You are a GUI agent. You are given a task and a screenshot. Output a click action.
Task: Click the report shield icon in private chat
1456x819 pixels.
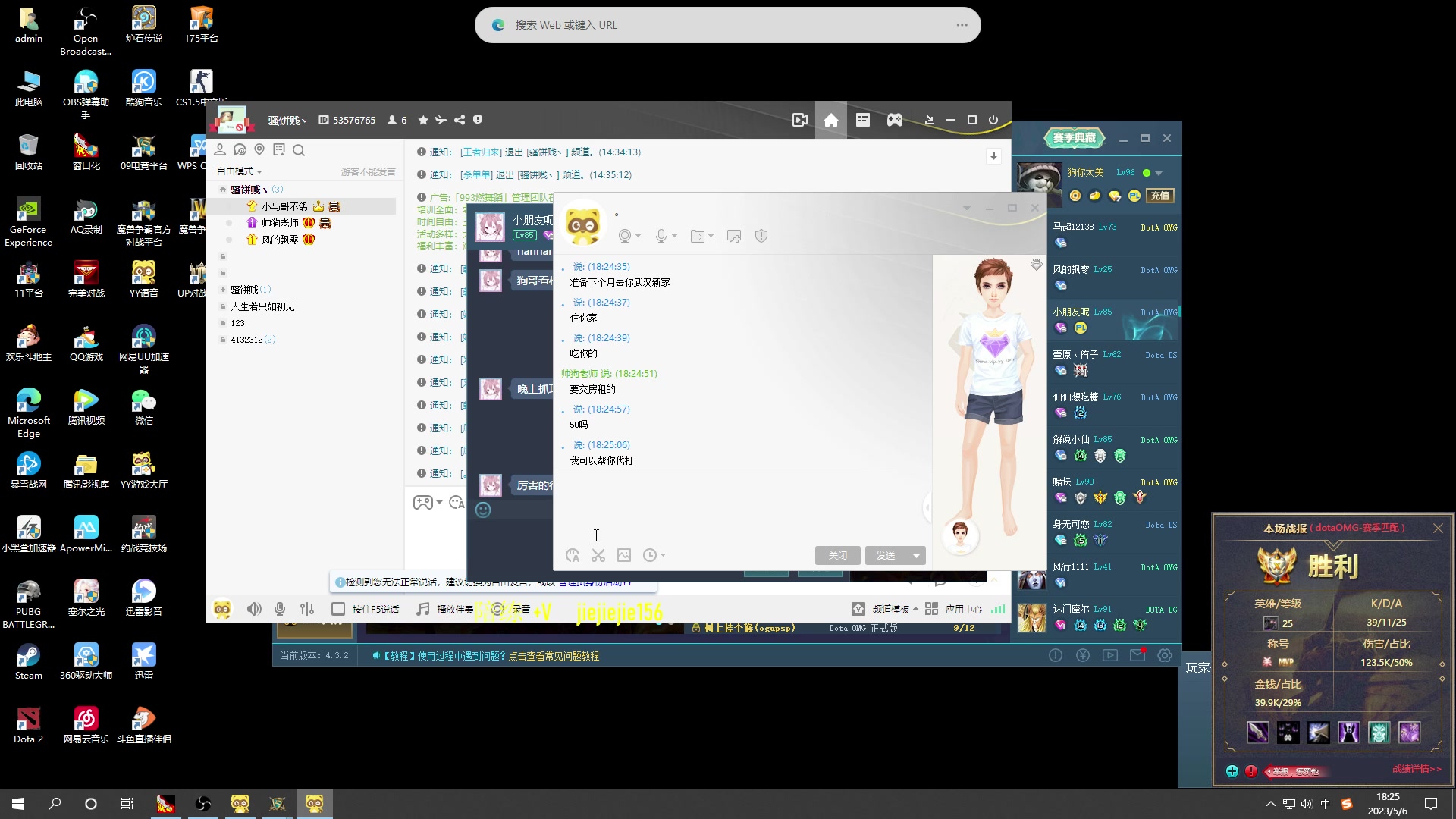pyautogui.click(x=761, y=236)
